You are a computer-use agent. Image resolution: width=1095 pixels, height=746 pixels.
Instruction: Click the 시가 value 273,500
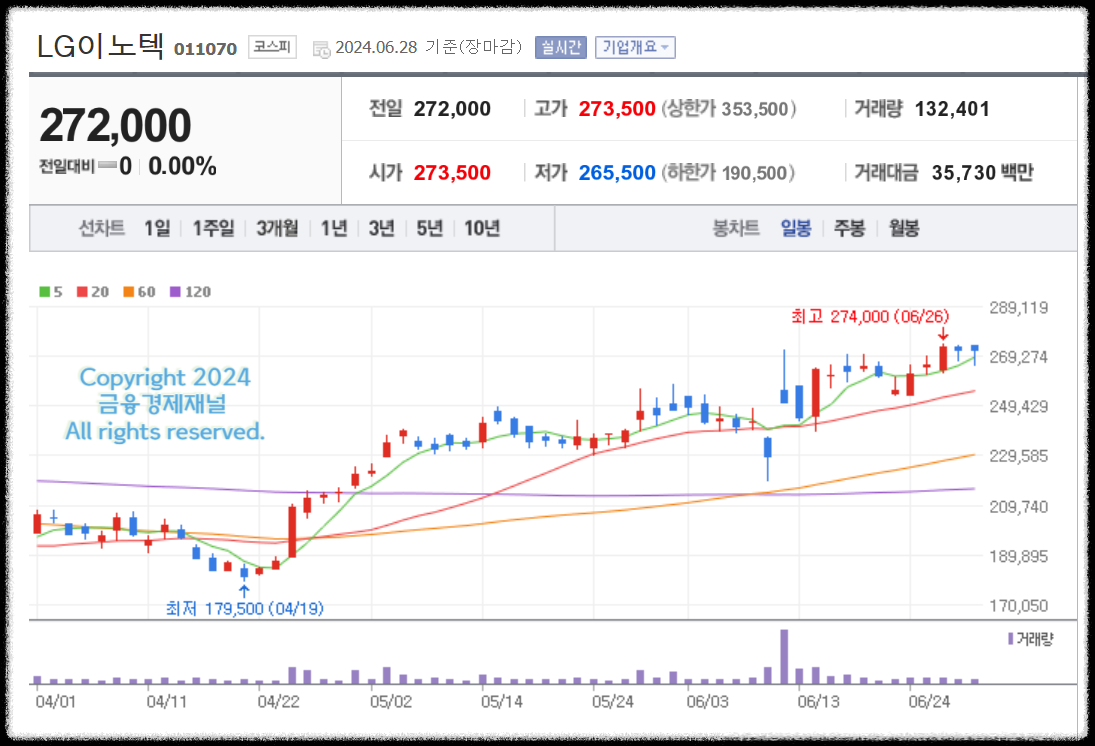(452, 173)
